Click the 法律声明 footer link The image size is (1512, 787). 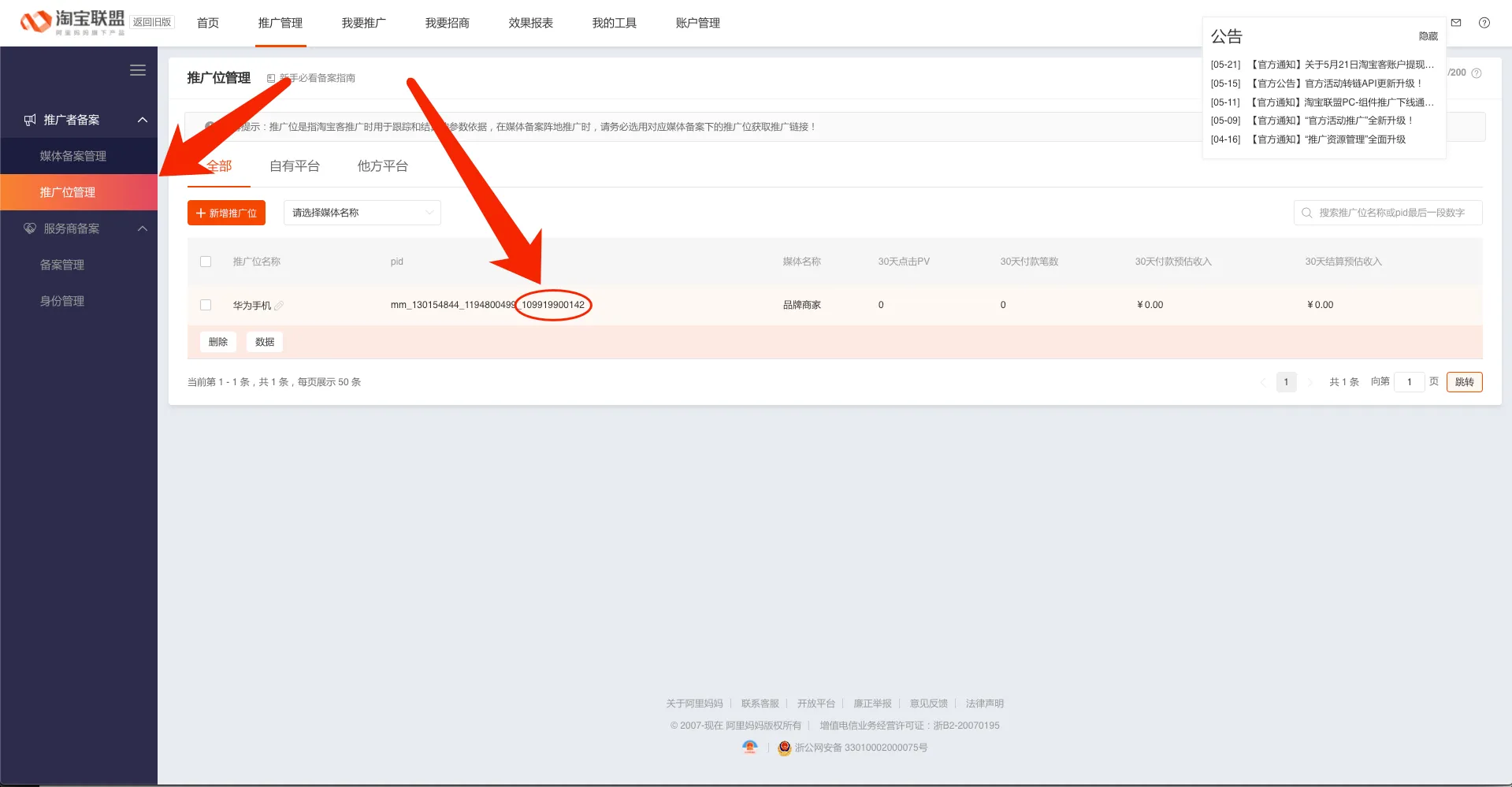[985, 703]
